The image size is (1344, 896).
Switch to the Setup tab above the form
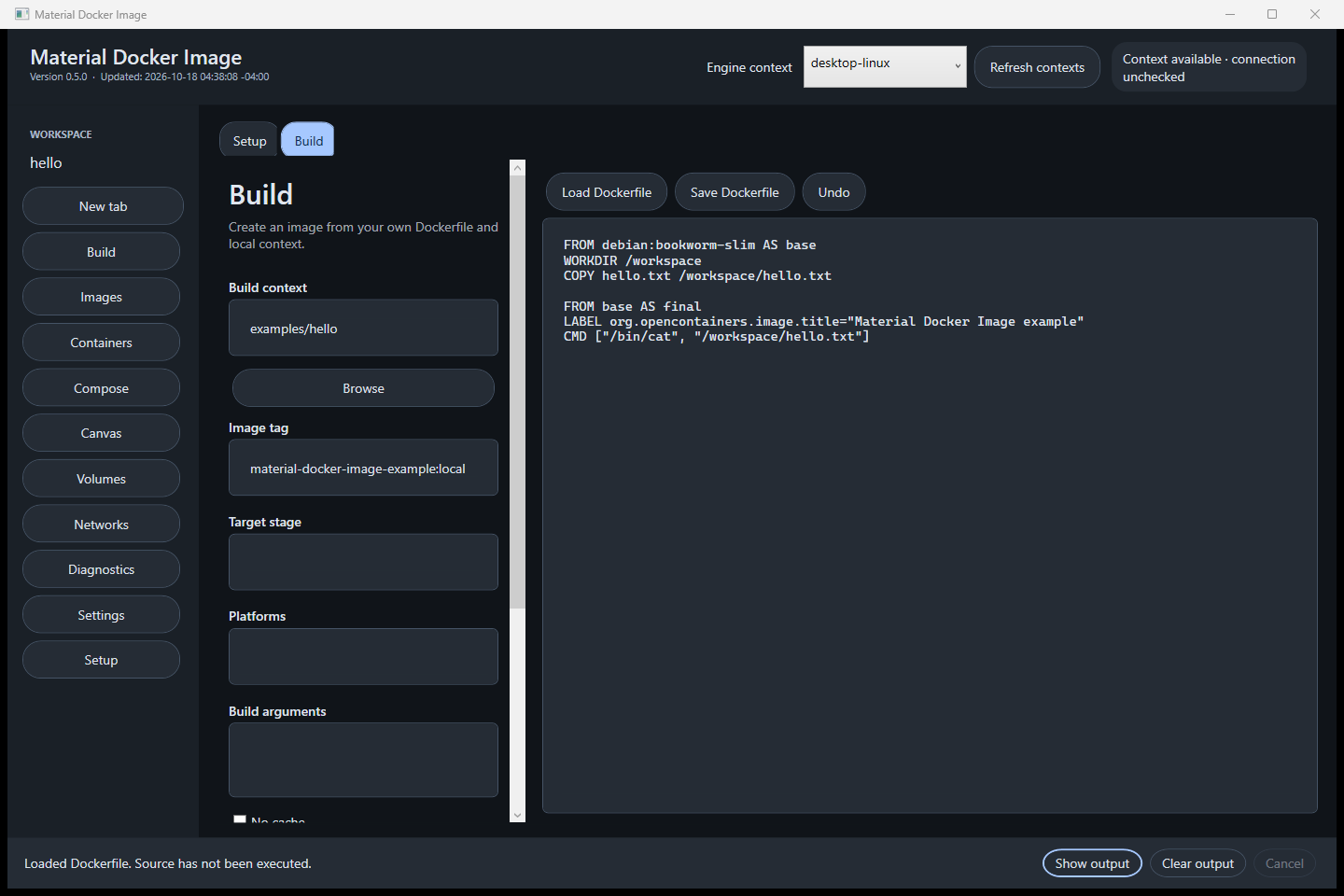tap(249, 140)
